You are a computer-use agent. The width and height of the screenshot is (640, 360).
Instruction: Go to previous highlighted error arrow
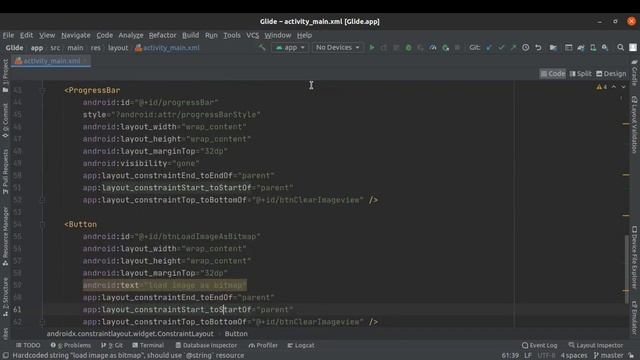tap(613, 87)
